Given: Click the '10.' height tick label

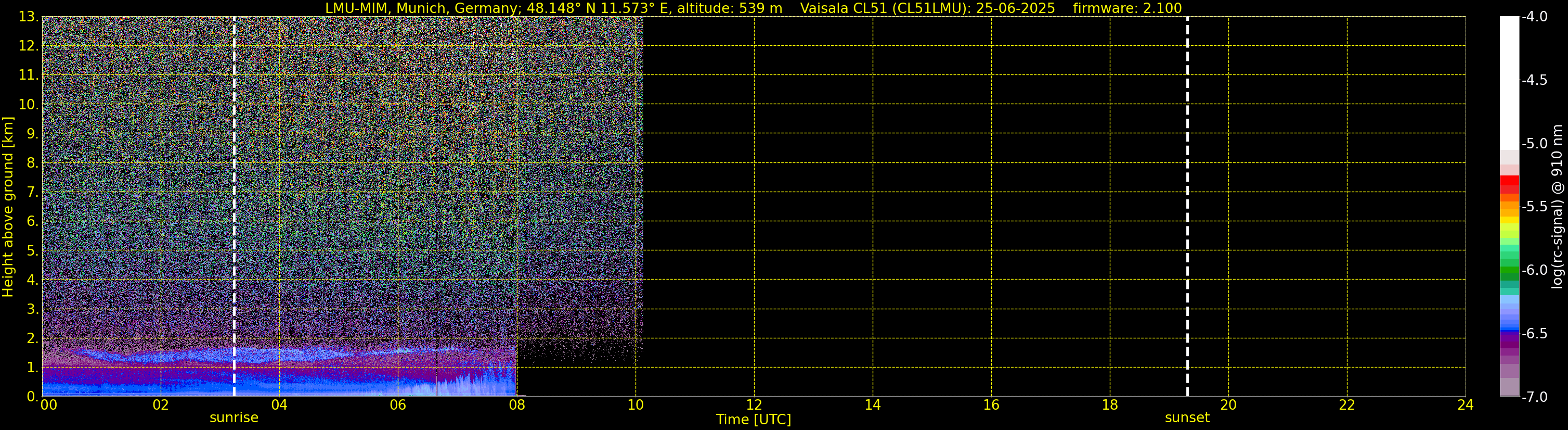Looking at the screenshot, I should (x=29, y=104).
